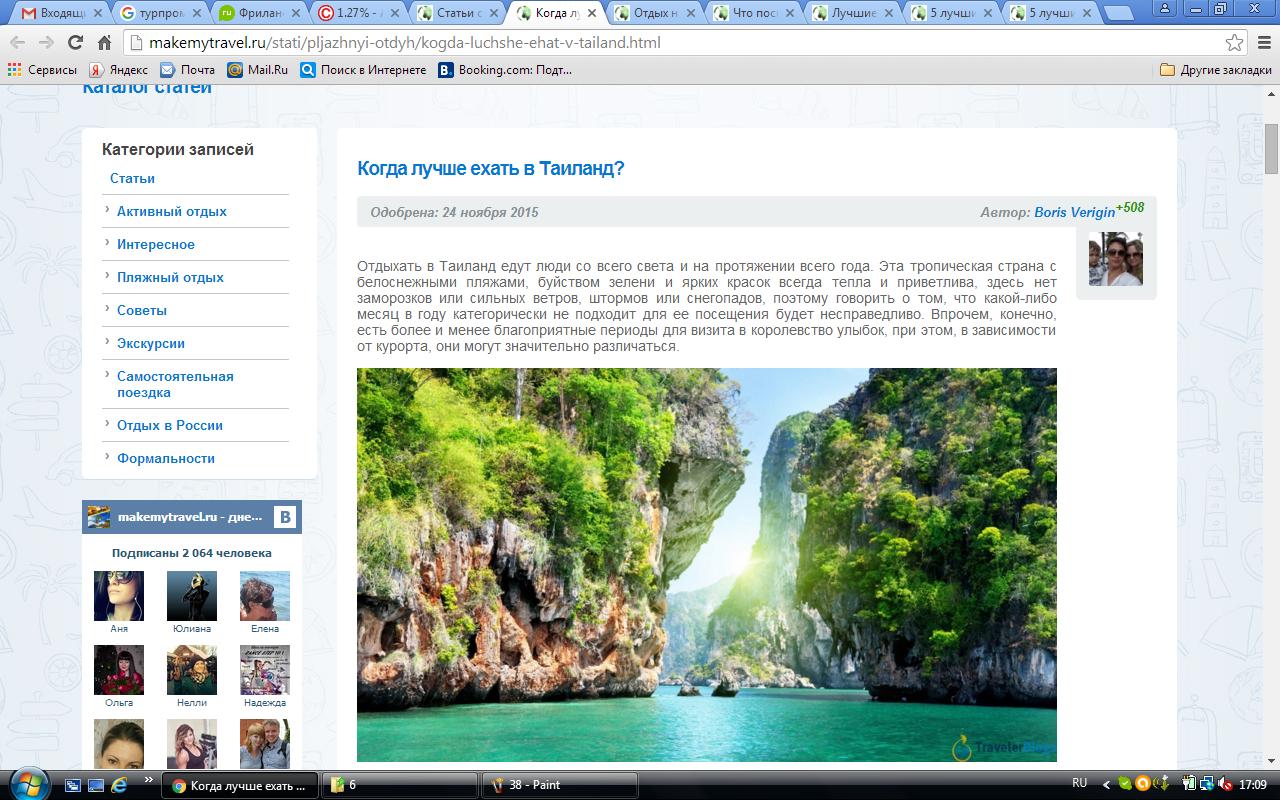Switch to the 1.27% tab
Screen dimensions: 1280x800
[x=358, y=13]
